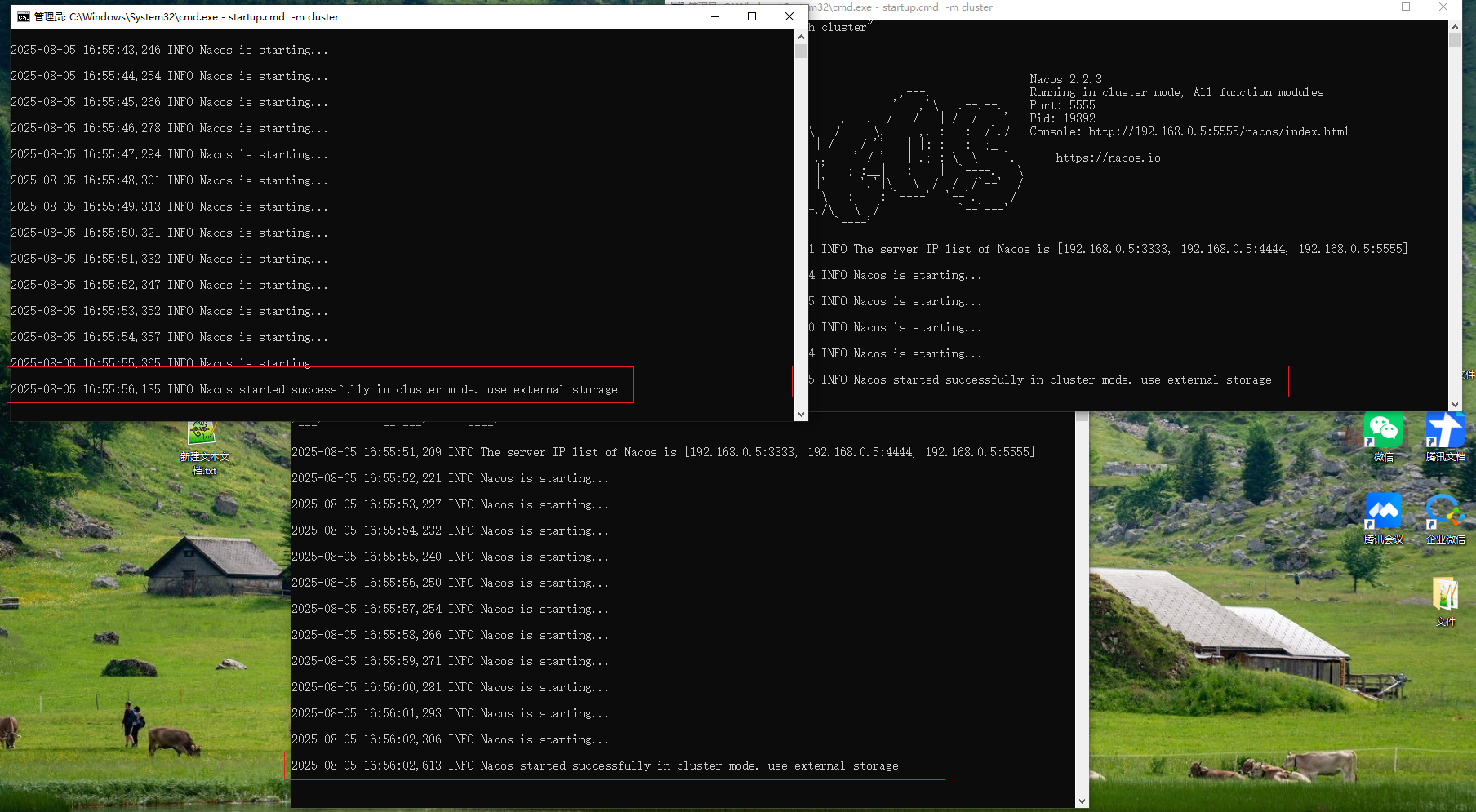Open the 文件 desktop folder icon
1476x812 pixels.
click(1446, 602)
